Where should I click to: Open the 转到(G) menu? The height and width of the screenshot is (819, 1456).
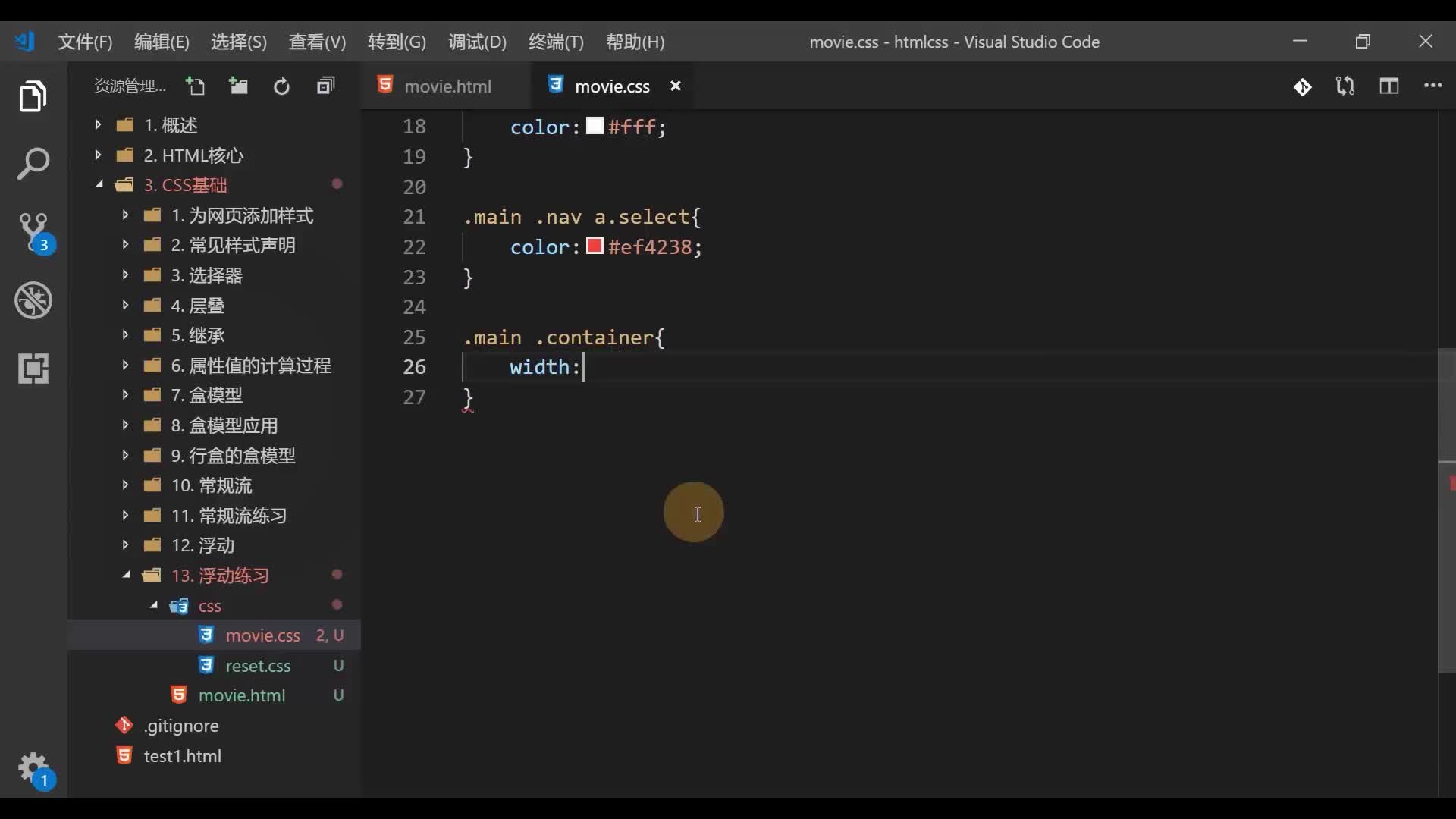[x=397, y=42]
